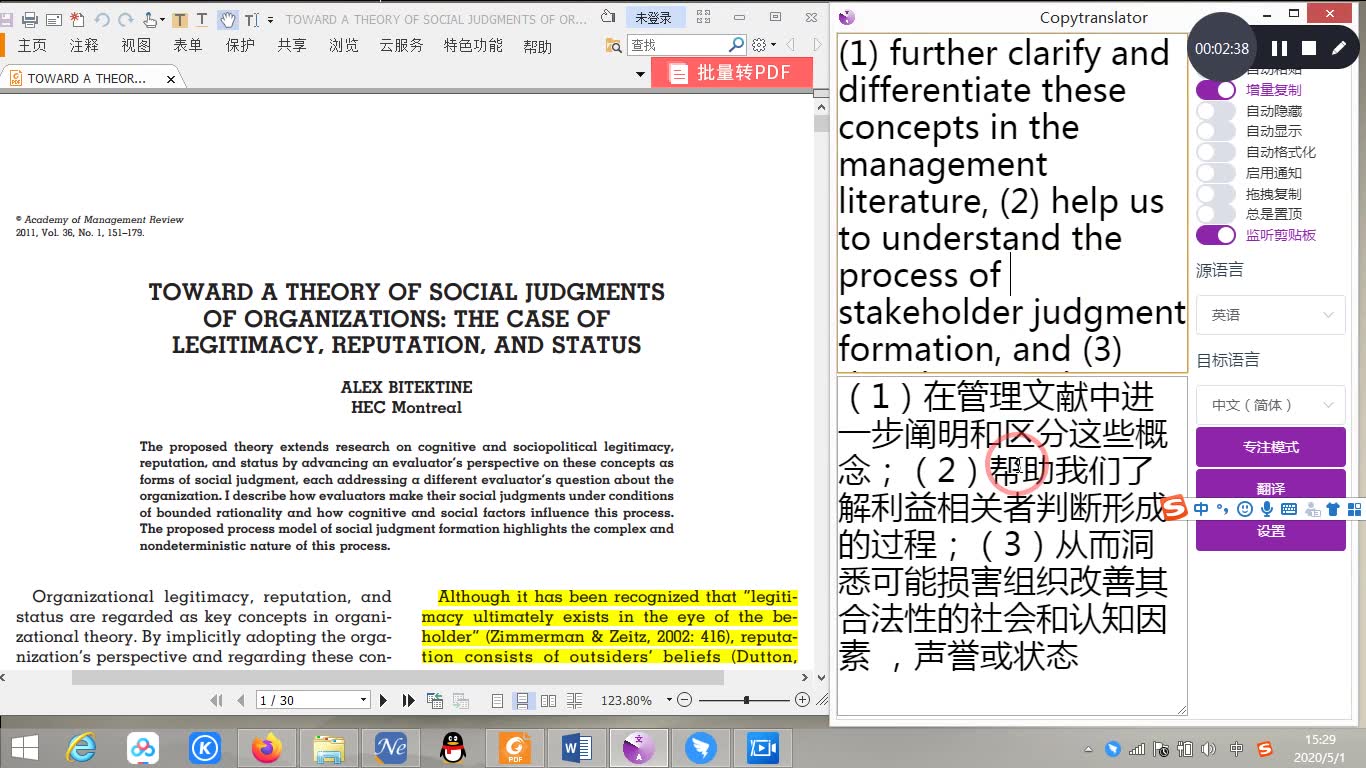Go to previous page arrow
This screenshot has width=1366, height=768.
[x=240, y=700]
